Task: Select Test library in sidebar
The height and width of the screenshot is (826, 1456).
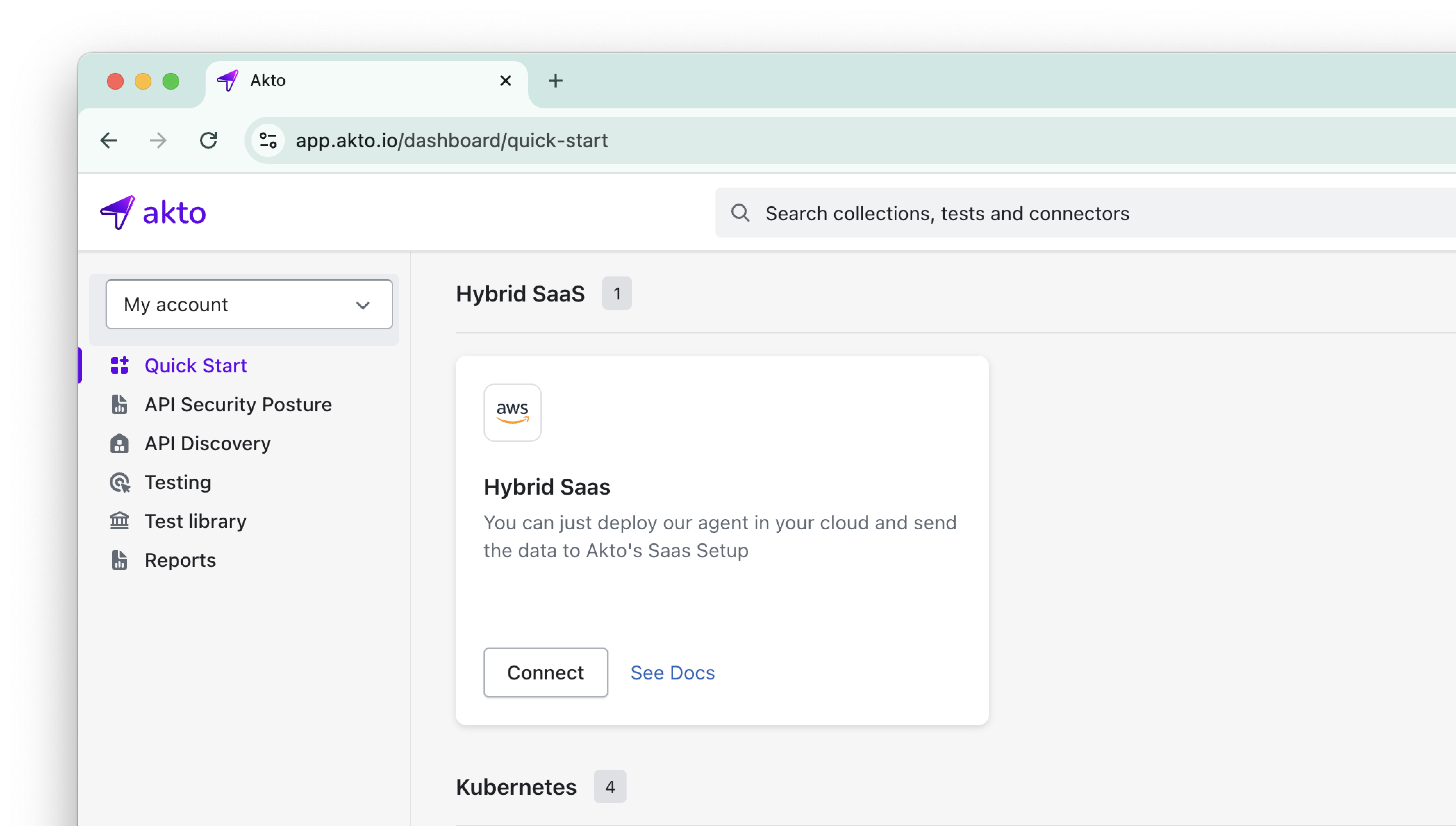Action: pos(196,521)
